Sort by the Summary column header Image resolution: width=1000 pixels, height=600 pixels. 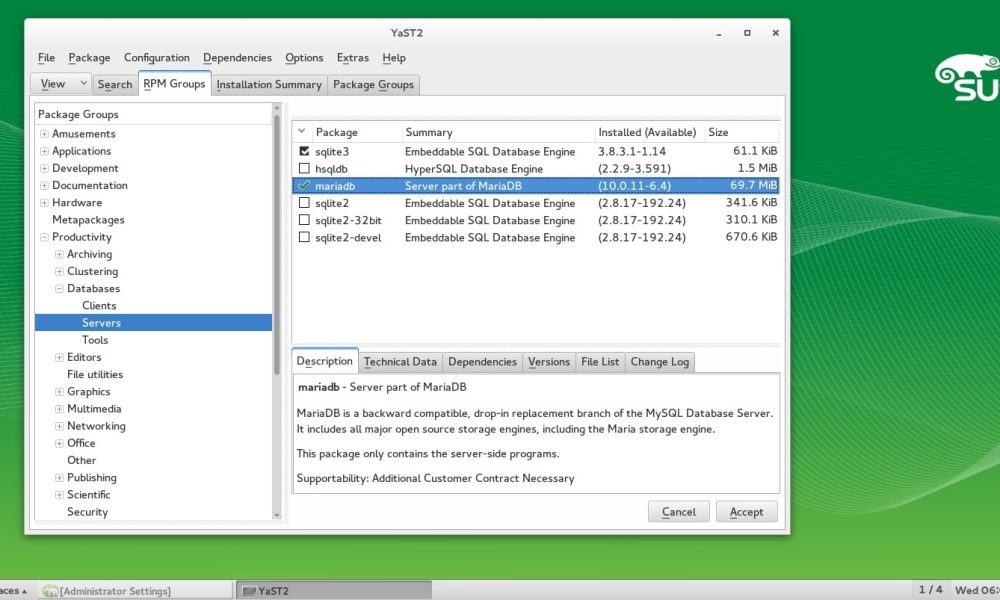coord(498,132)
